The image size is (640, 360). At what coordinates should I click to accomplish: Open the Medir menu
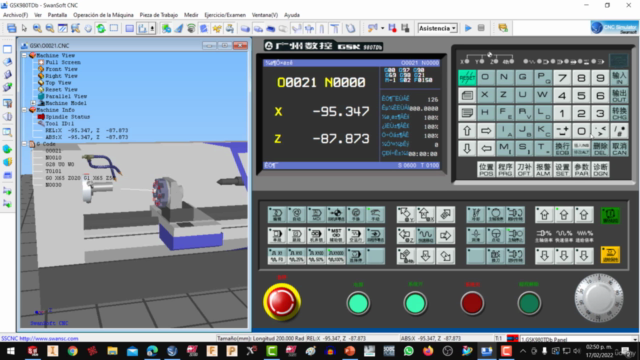191,15
